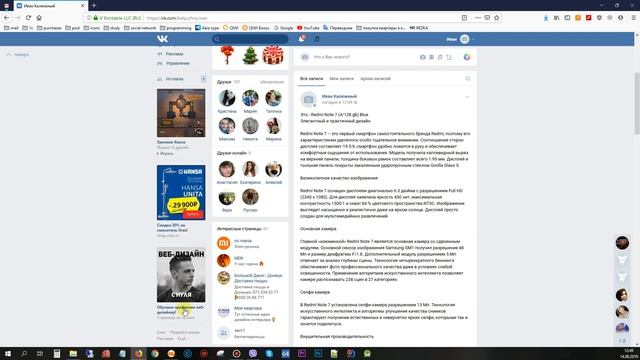Image resolution: width=640 pixels, height=360 pixels.
Task: Click the VK logo in the header
Action: point(162,39)
